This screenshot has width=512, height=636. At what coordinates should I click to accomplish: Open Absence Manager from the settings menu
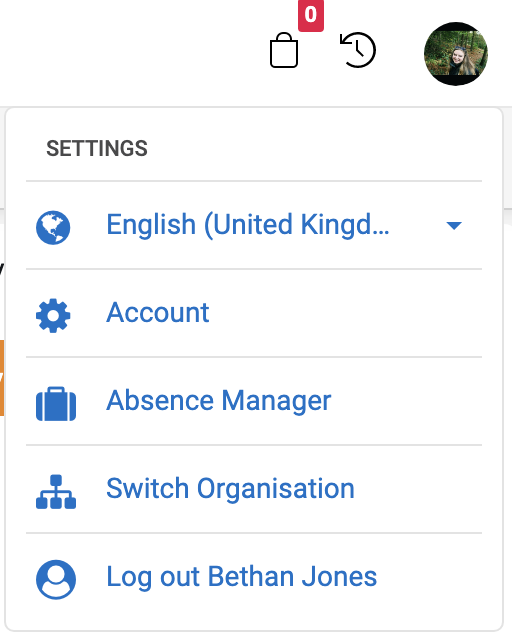tap(254, 401)
